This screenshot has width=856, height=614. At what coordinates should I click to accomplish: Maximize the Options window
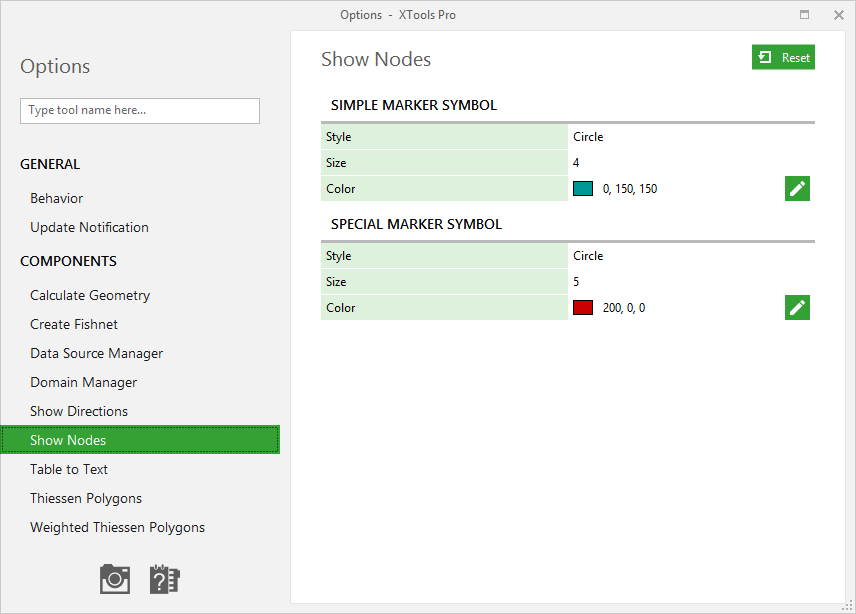point(804,15)
